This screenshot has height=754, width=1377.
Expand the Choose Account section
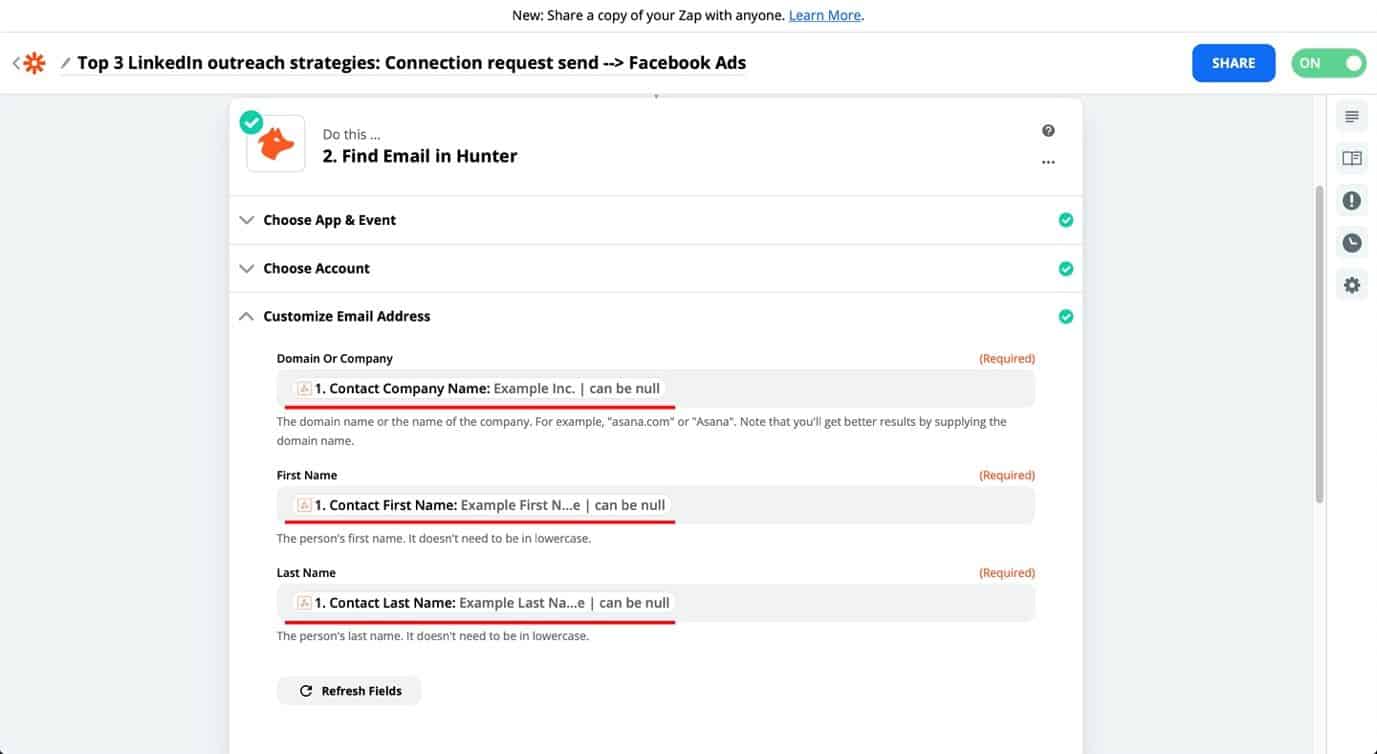click(655, 268)
